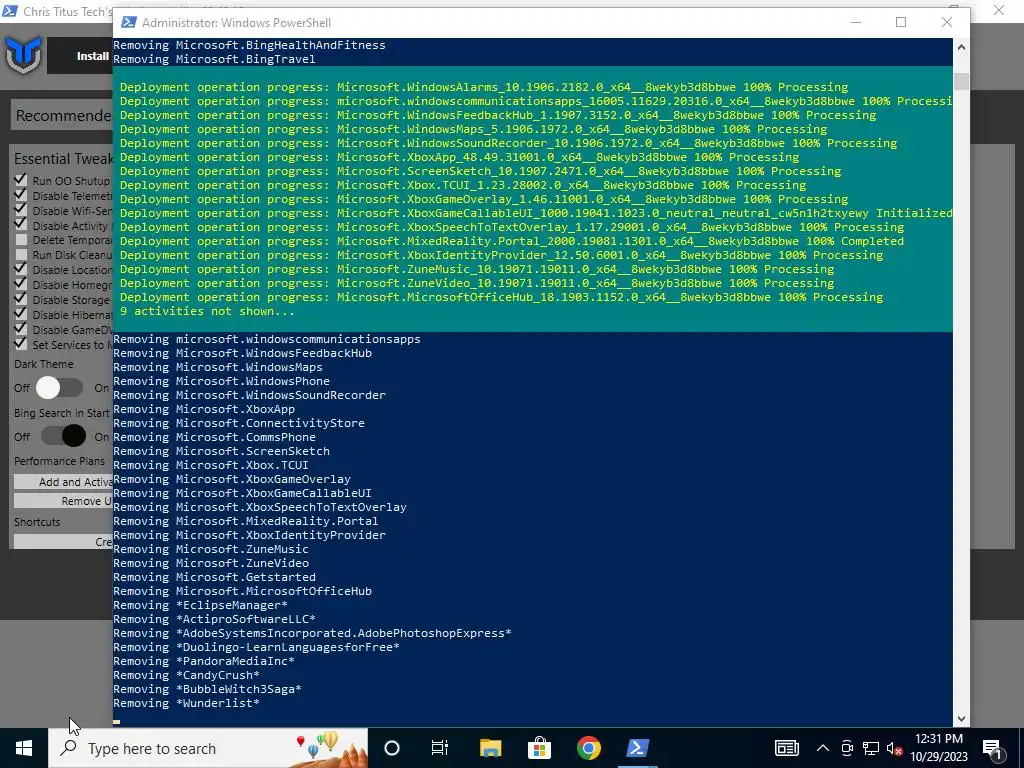Click the WindowsAlarms deployment progress line

pyautogui.click(x=484, y=87)
